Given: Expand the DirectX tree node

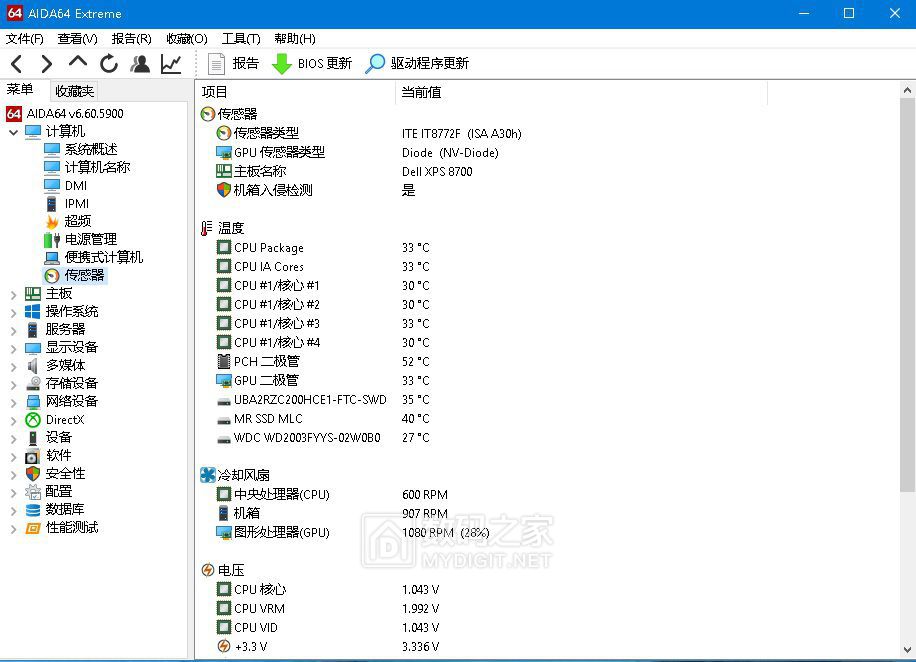Looking at the screenshot, I should pyautogui.click(x=13, y=421).
